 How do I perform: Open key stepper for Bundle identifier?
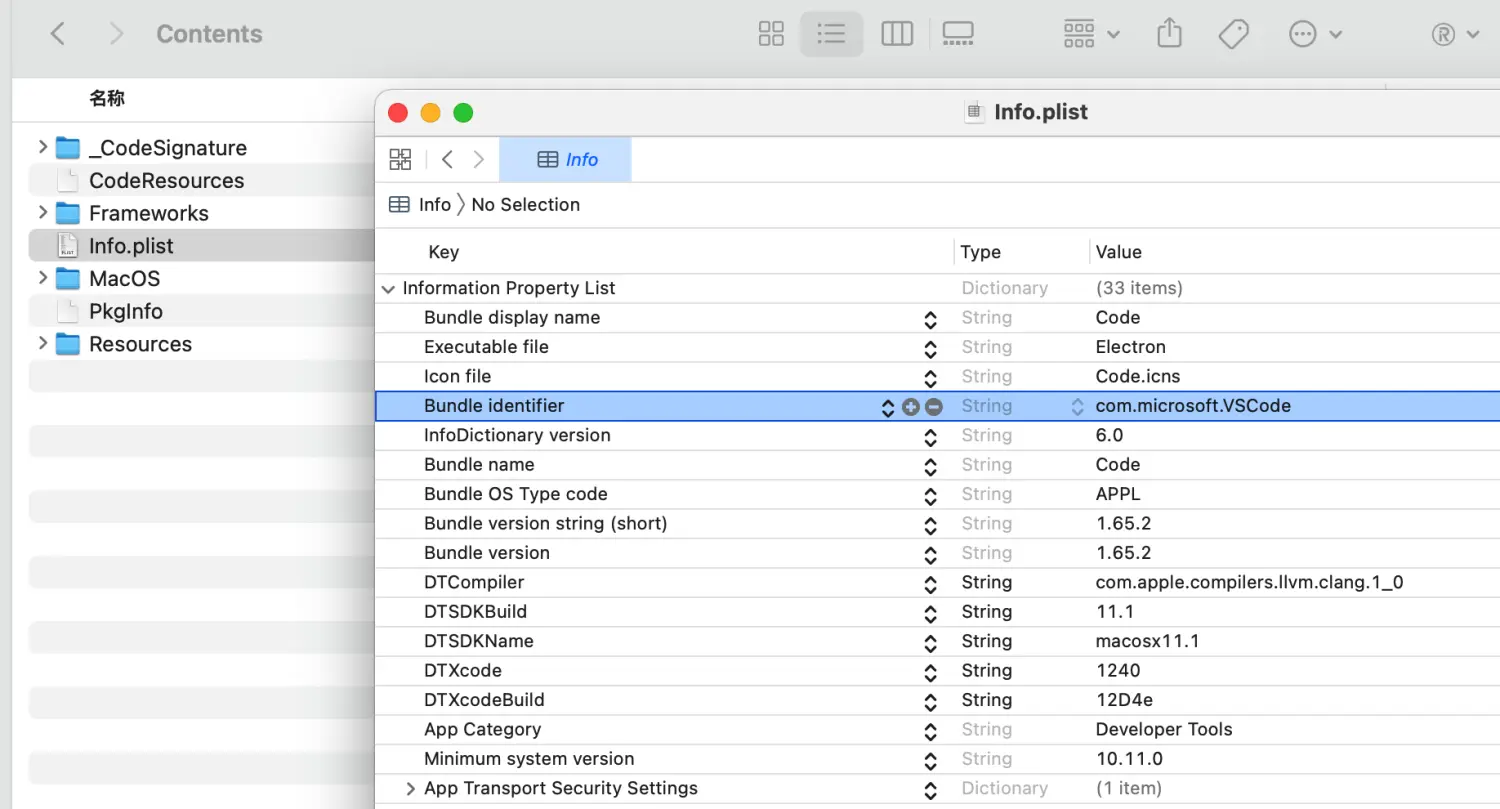pos(887,407)
